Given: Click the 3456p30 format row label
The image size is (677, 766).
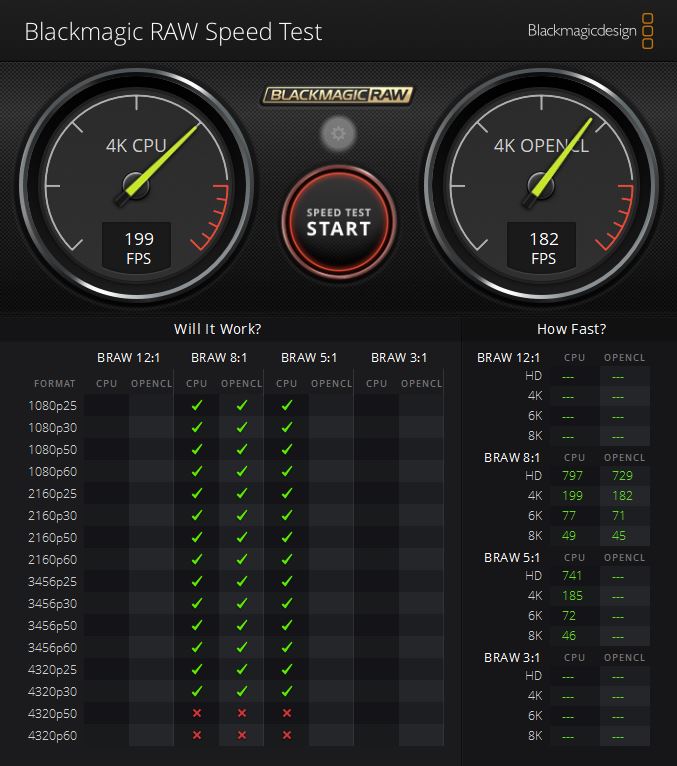Looking at the screenshot, I should point(53,603).
